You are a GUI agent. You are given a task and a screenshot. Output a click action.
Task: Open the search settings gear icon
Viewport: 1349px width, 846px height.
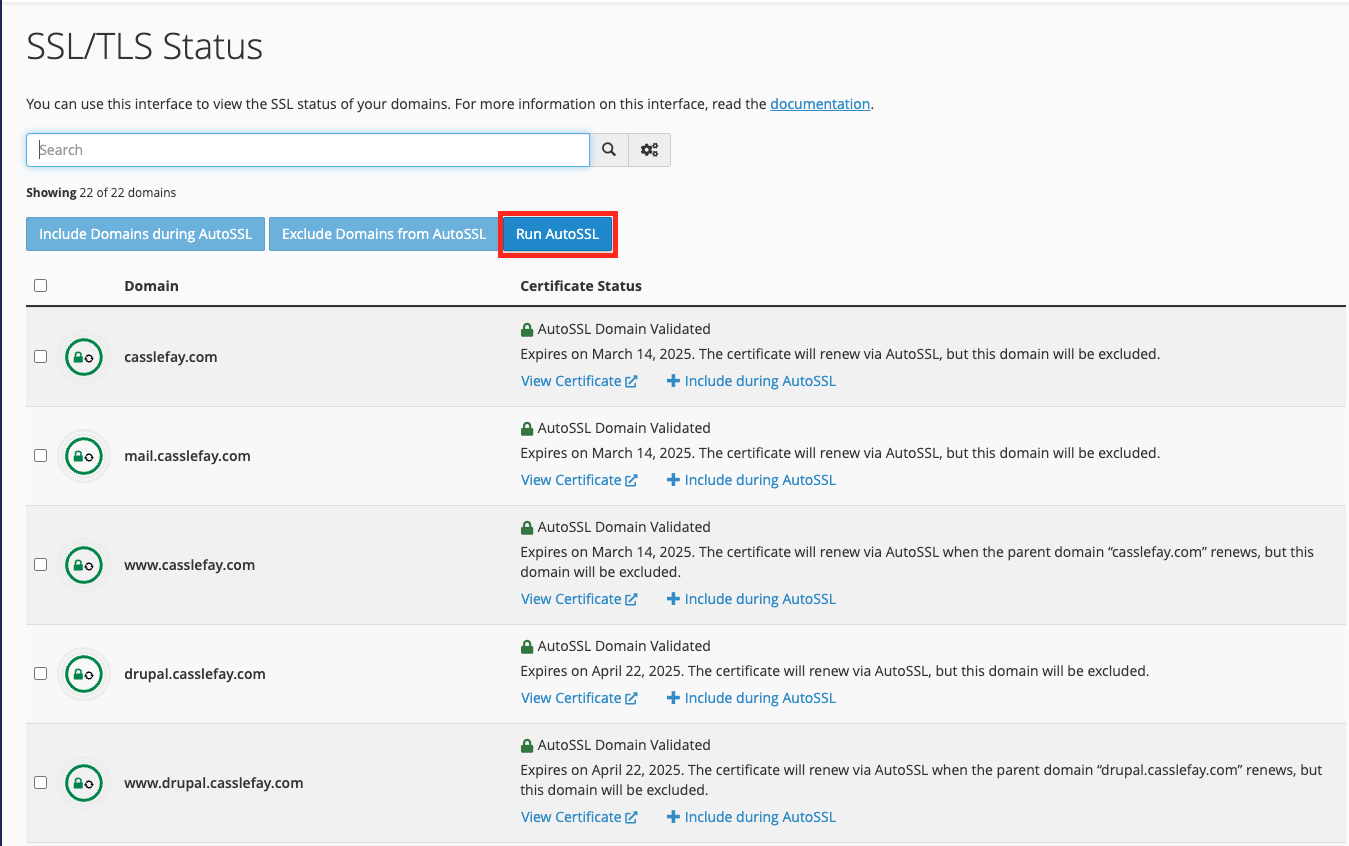(650, 150)
